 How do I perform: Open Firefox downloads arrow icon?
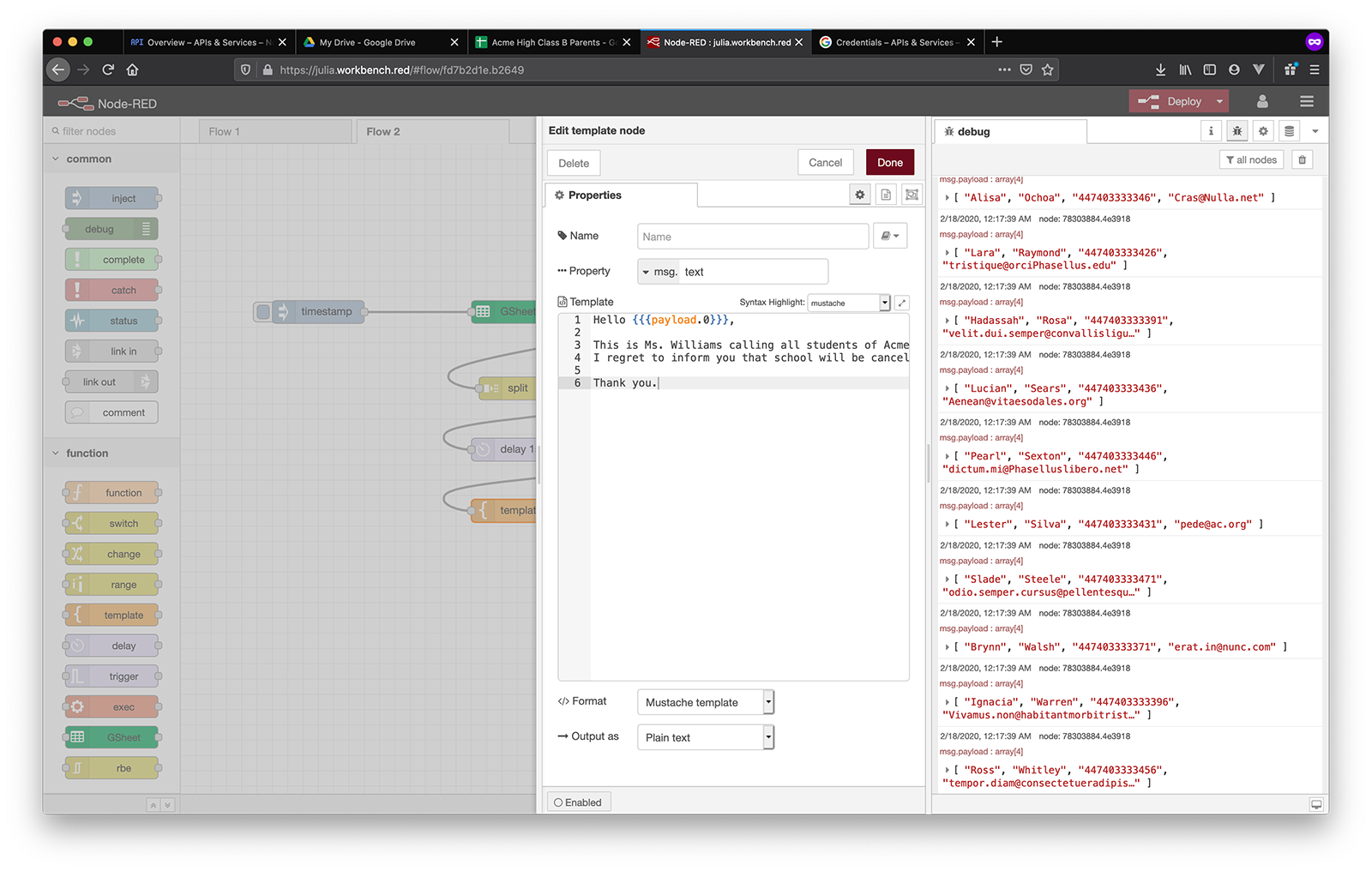point(1160,69)
